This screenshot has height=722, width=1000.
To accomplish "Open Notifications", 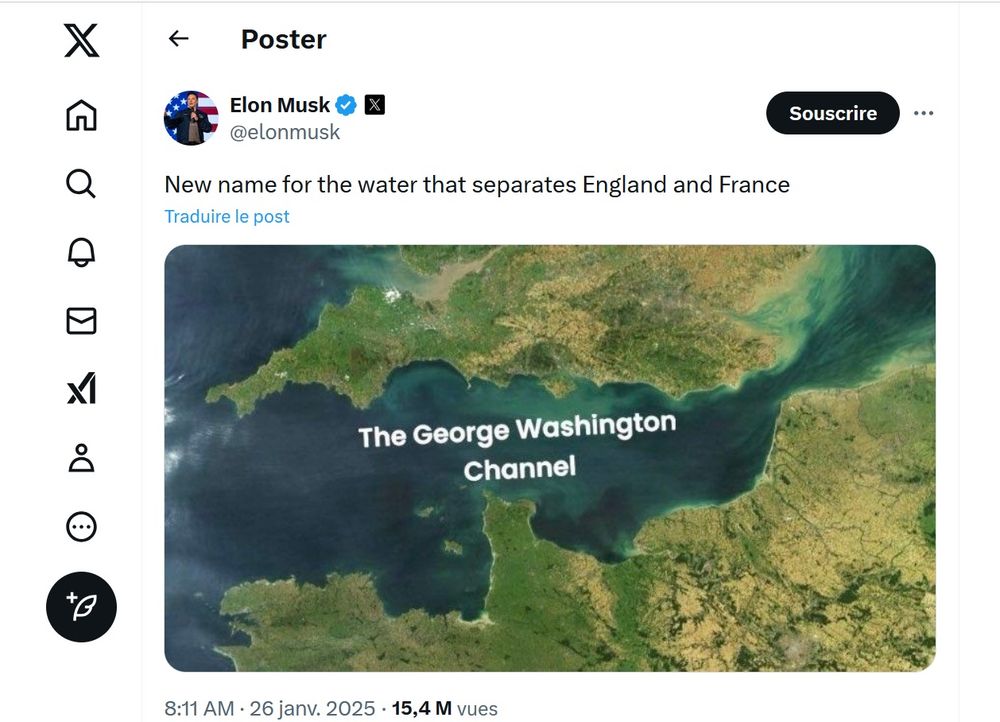I will click(x=80, y=253).
